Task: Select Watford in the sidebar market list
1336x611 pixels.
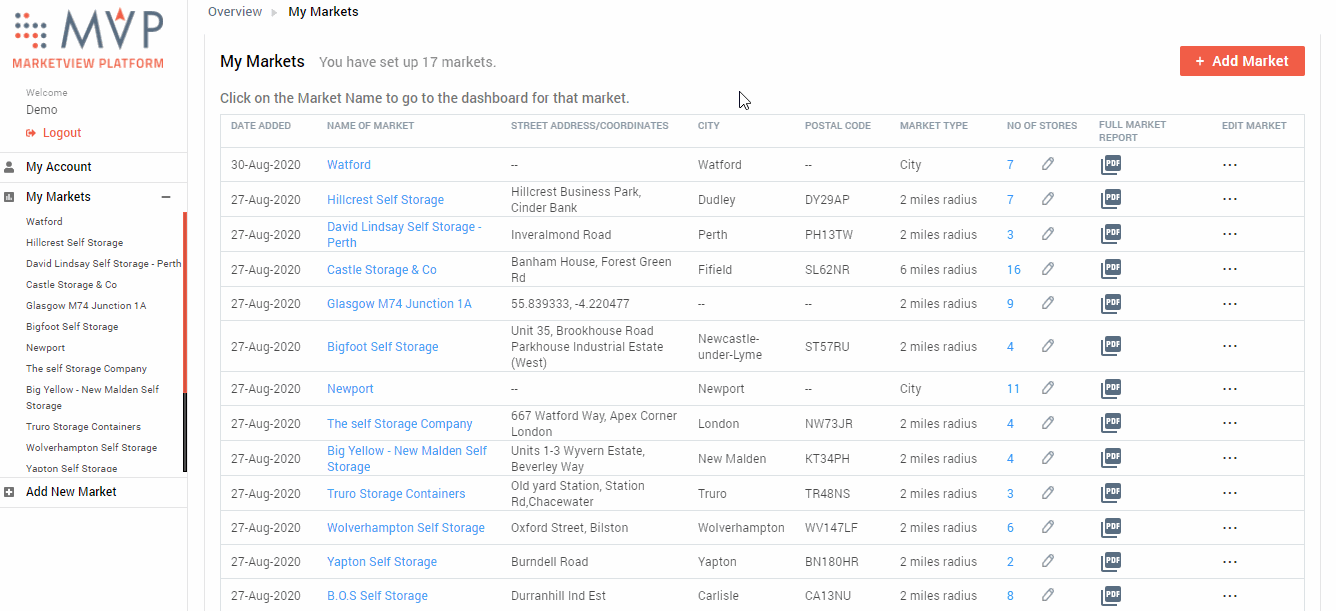Action: (44, 222)
